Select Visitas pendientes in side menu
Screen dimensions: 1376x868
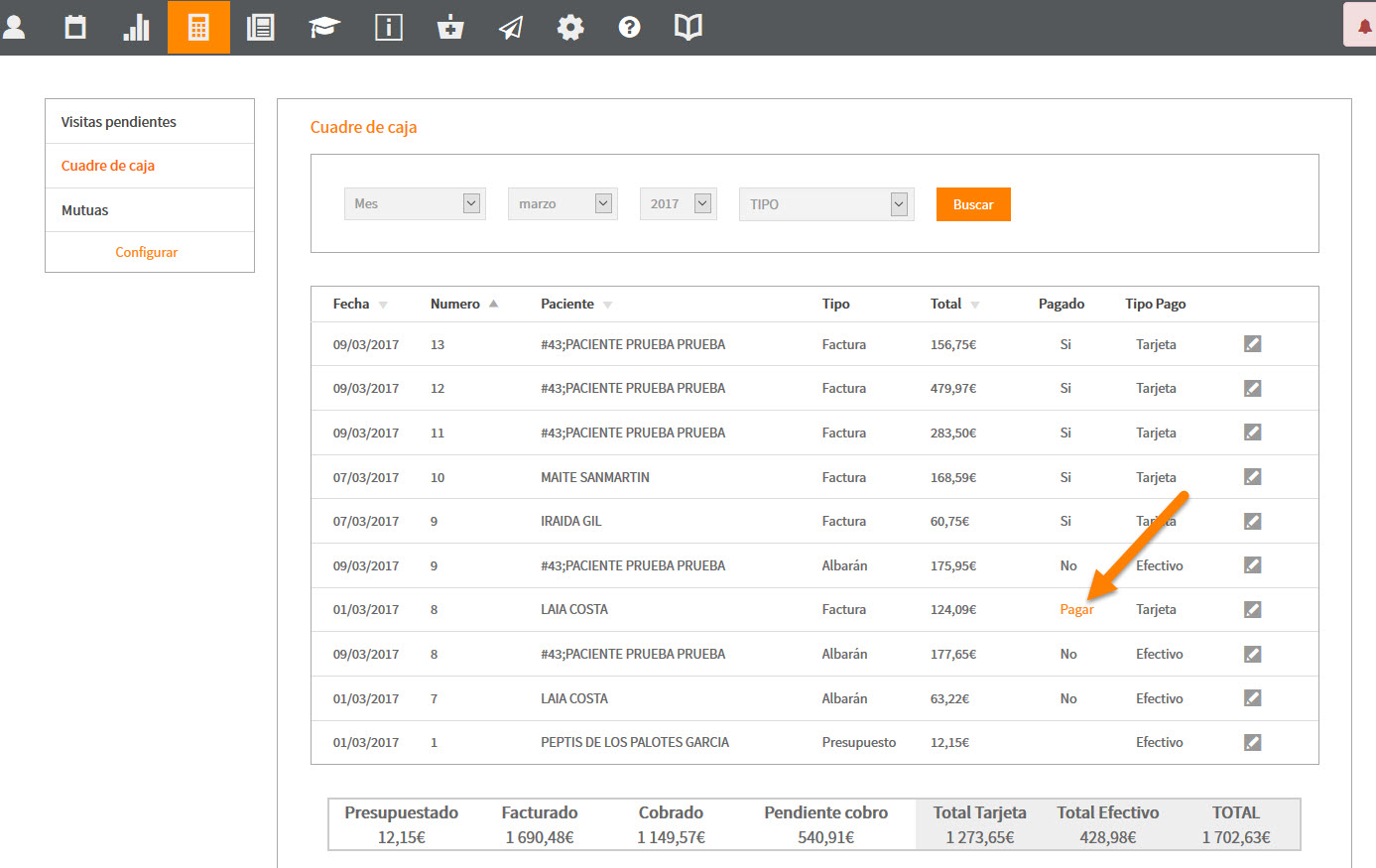coord(119,122)
